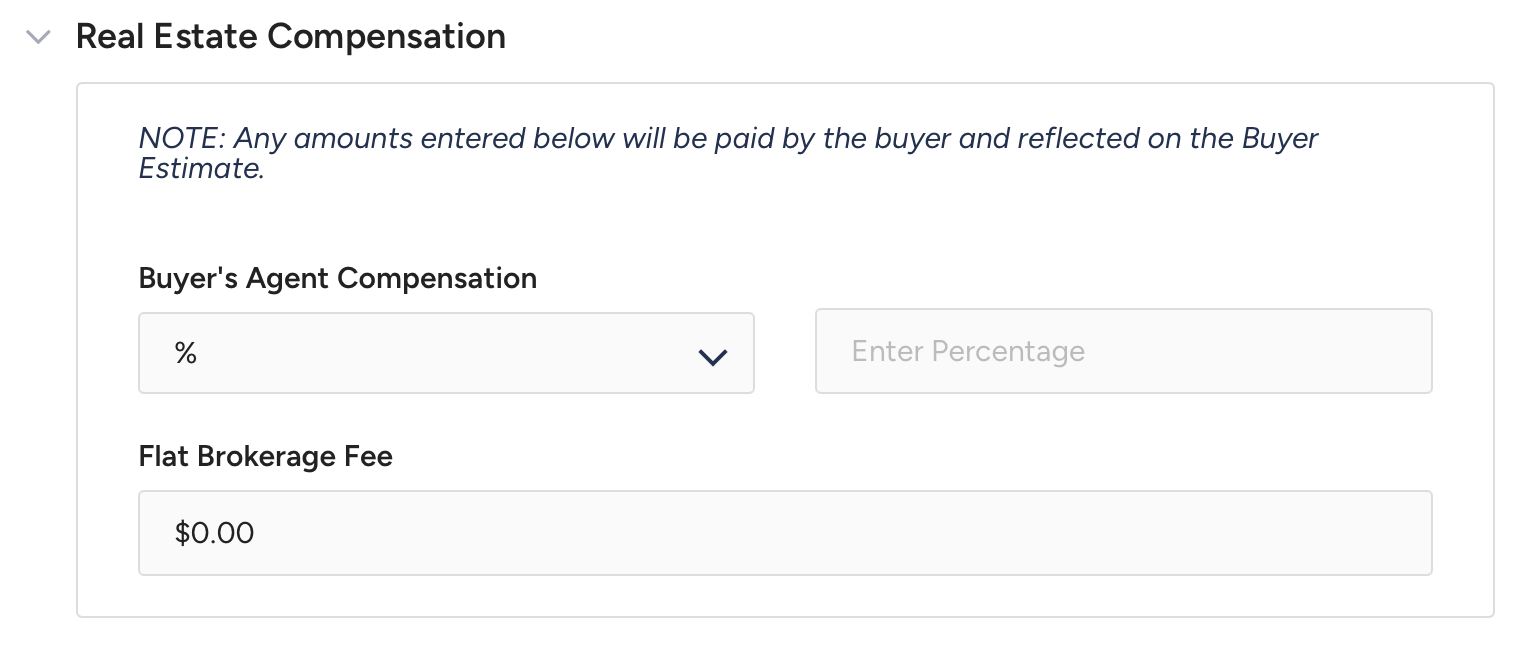Toggle the chevron left of section title
The height and width of the screenshot is (648, 1538).
39,37
